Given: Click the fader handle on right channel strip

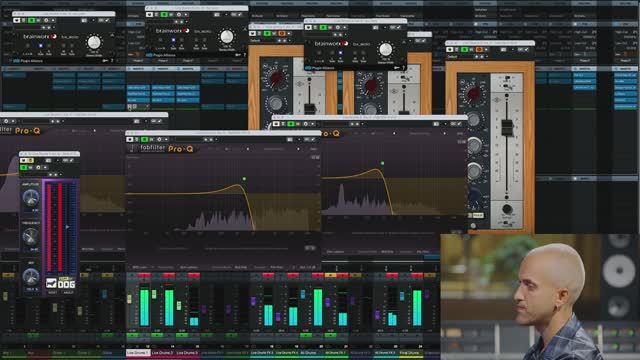Looking at the screenshot, I should (x=507, y=128).
